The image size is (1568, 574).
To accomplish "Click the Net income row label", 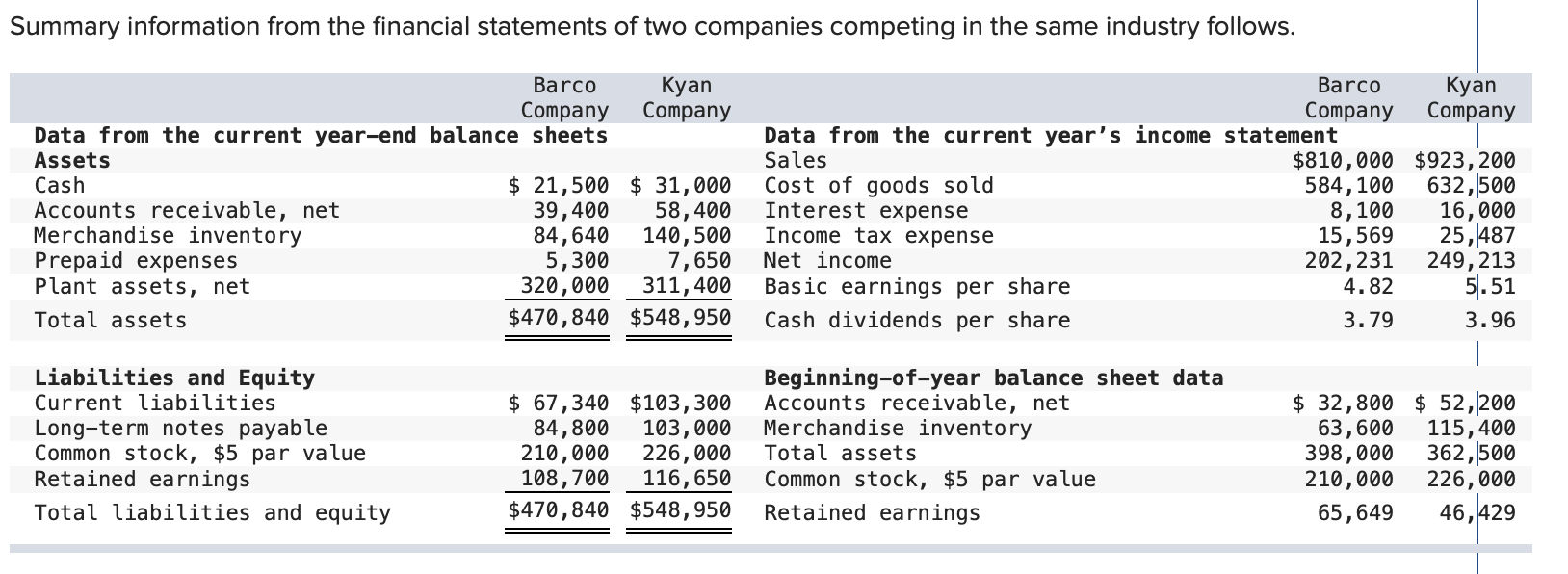I will [x=827, y=260].
